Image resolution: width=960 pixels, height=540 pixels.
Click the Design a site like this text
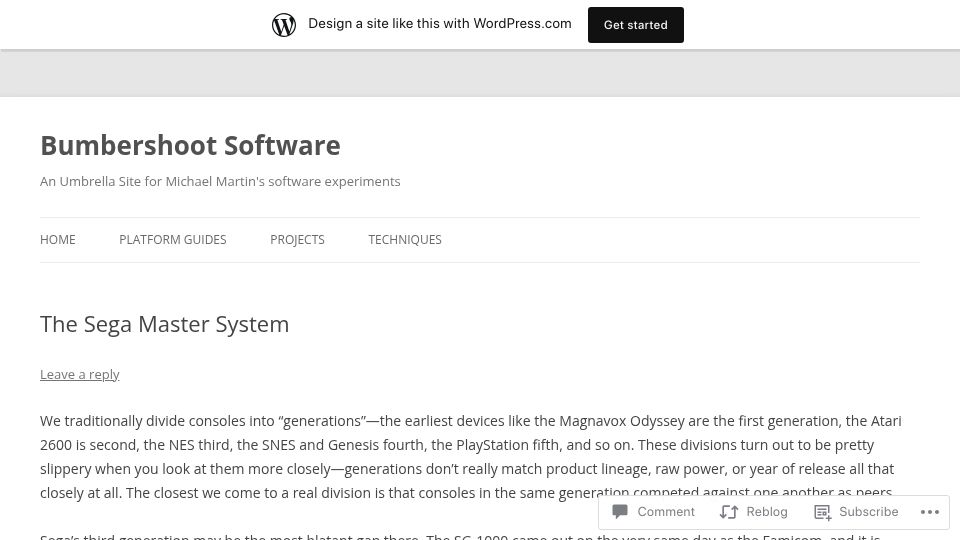click(440, 23)
